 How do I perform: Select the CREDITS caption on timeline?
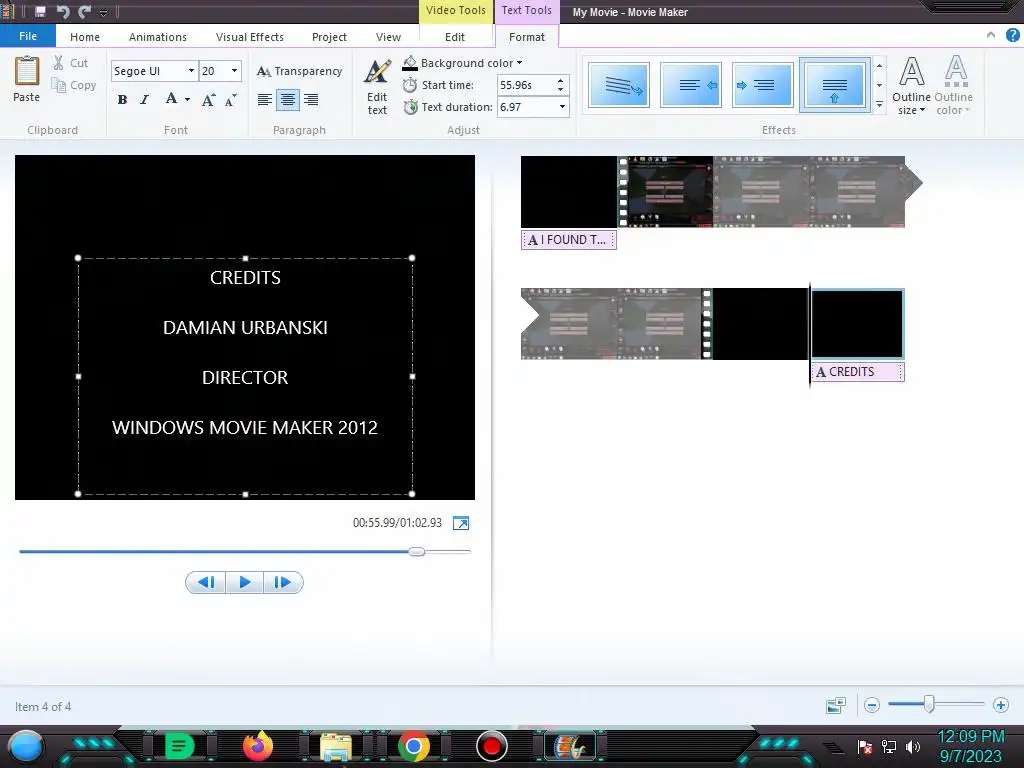(857, 372)
